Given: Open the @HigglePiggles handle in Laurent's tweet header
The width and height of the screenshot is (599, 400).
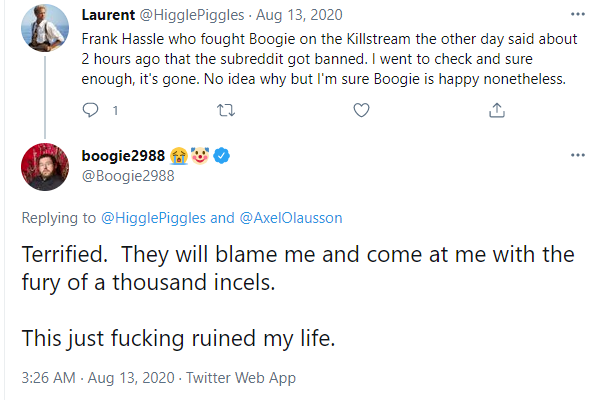Looking at the screenshot, I should pos(192,15).
